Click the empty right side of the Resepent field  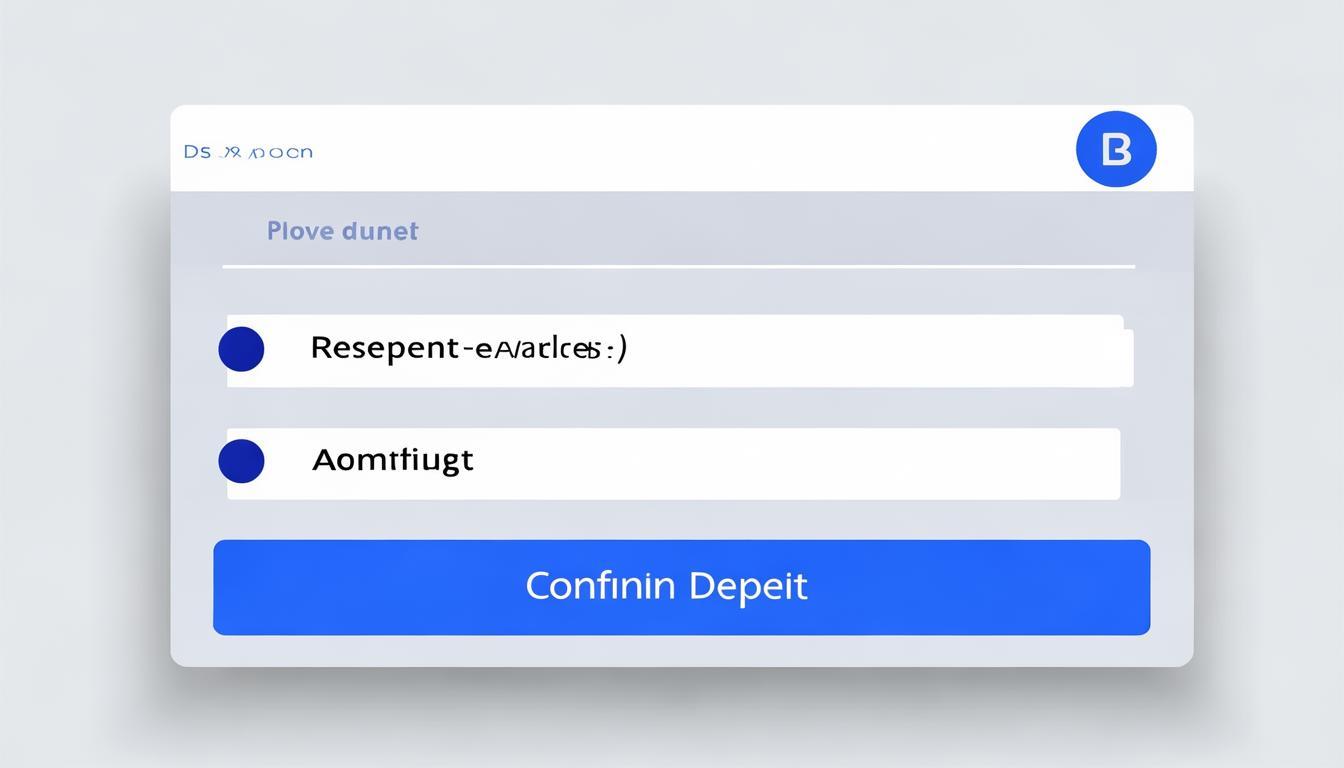coord(880,351)
